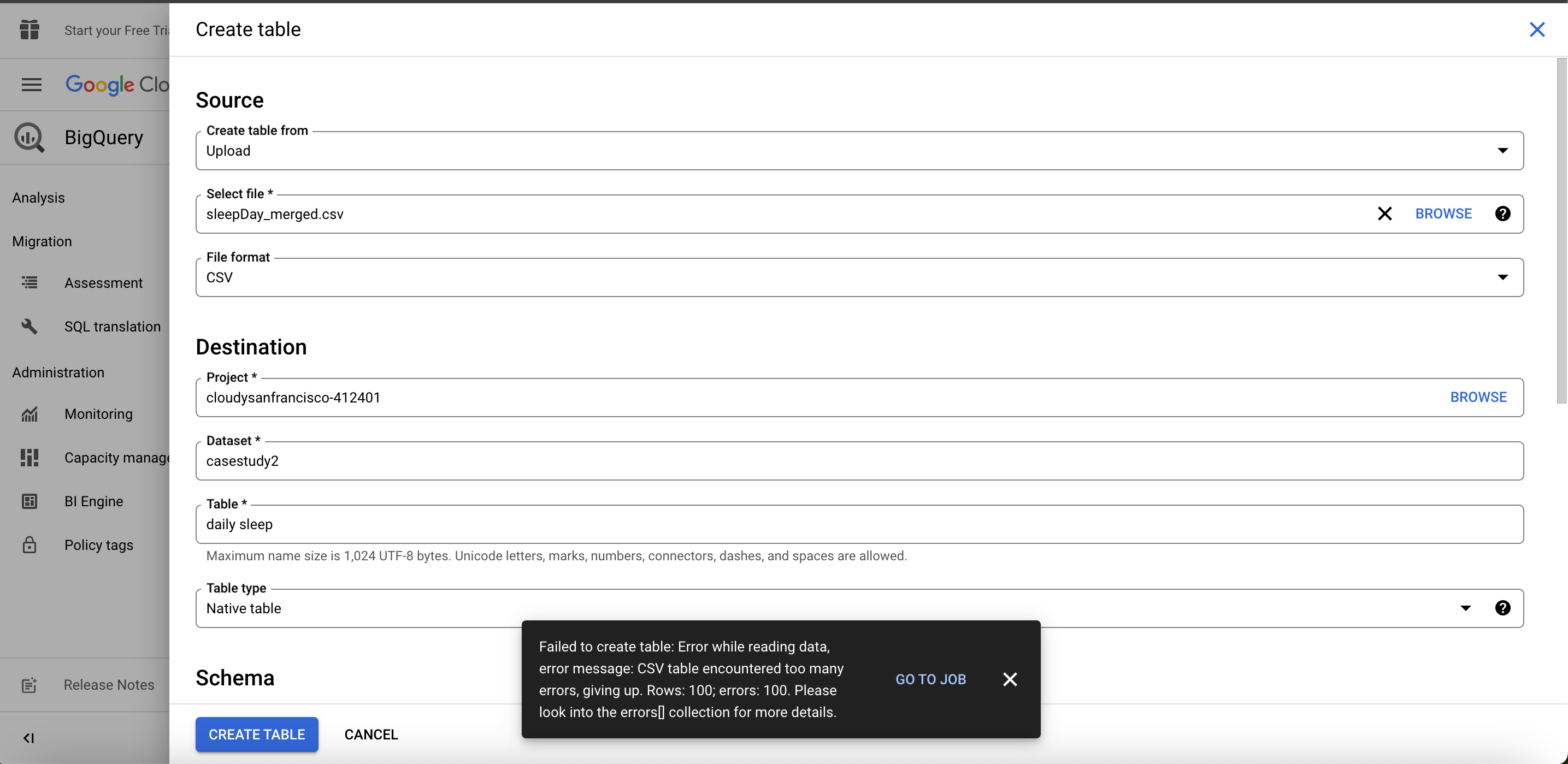1568x764 pixels.
Task: Open the Policy tags section
Action: (x=98, y=544)
